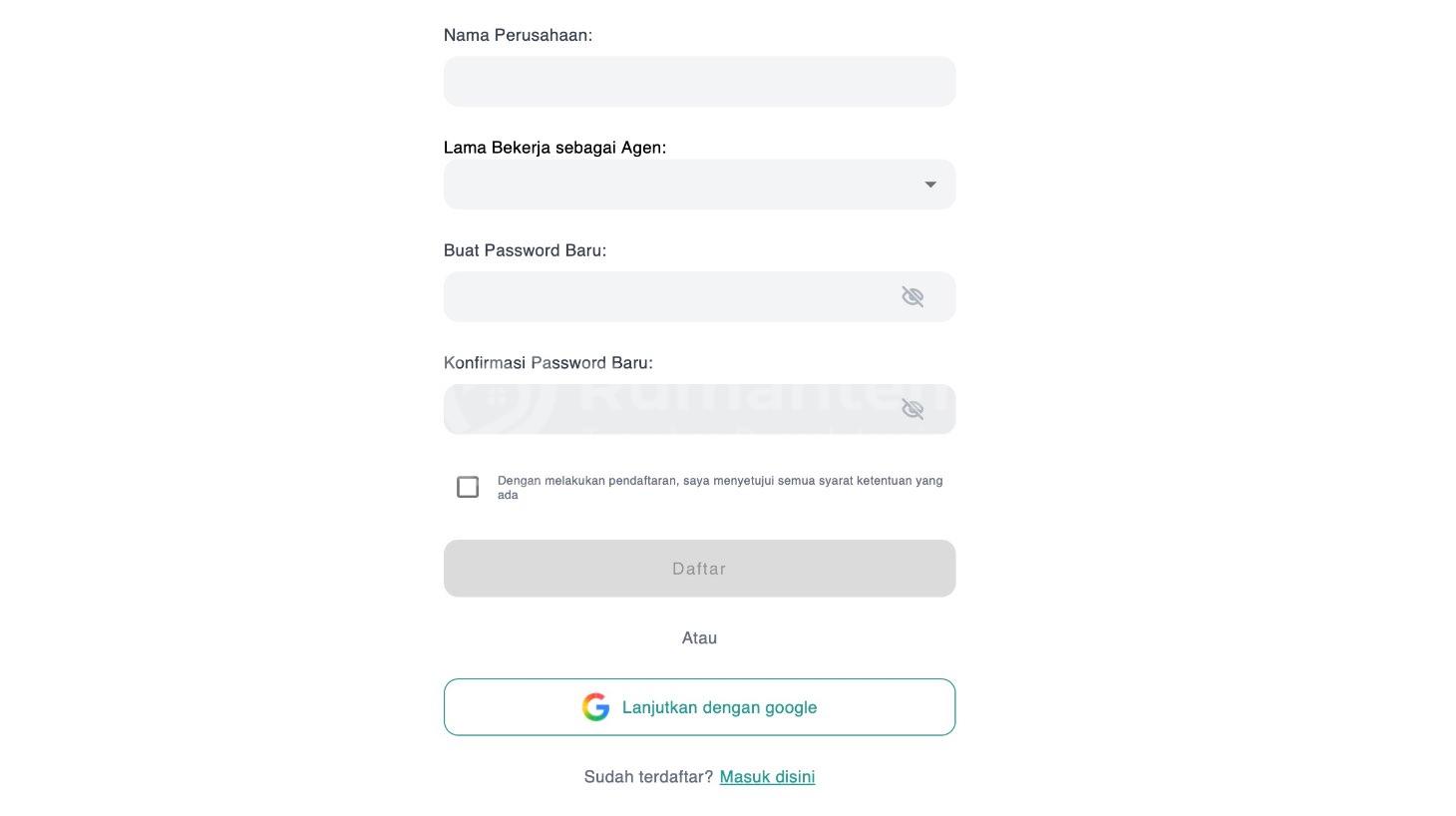The height and width of the screenshot is (816, 1456).
Task: Click the Atau separator text
Action: click(x=699, y=638)
